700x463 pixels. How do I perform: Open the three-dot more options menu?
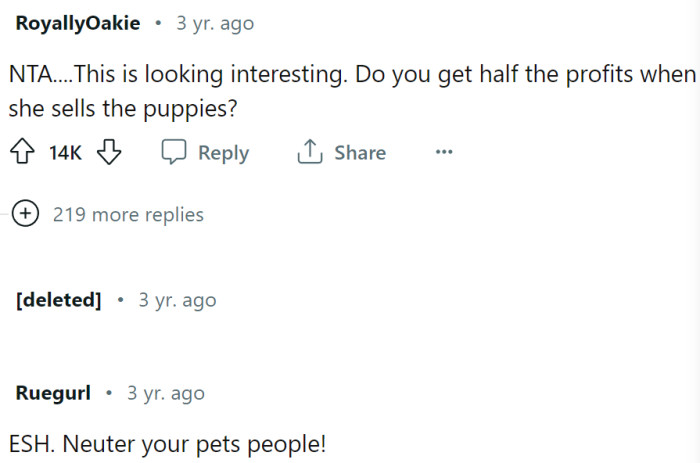(444, 153)
